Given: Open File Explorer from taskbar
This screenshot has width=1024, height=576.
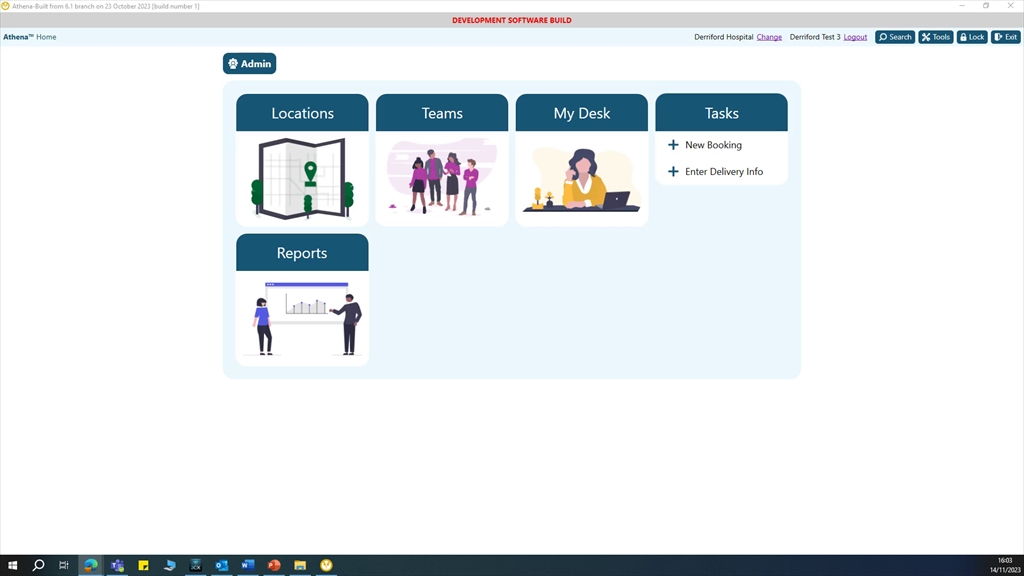Looking at the screenshot, I should [x=300, y=565].
